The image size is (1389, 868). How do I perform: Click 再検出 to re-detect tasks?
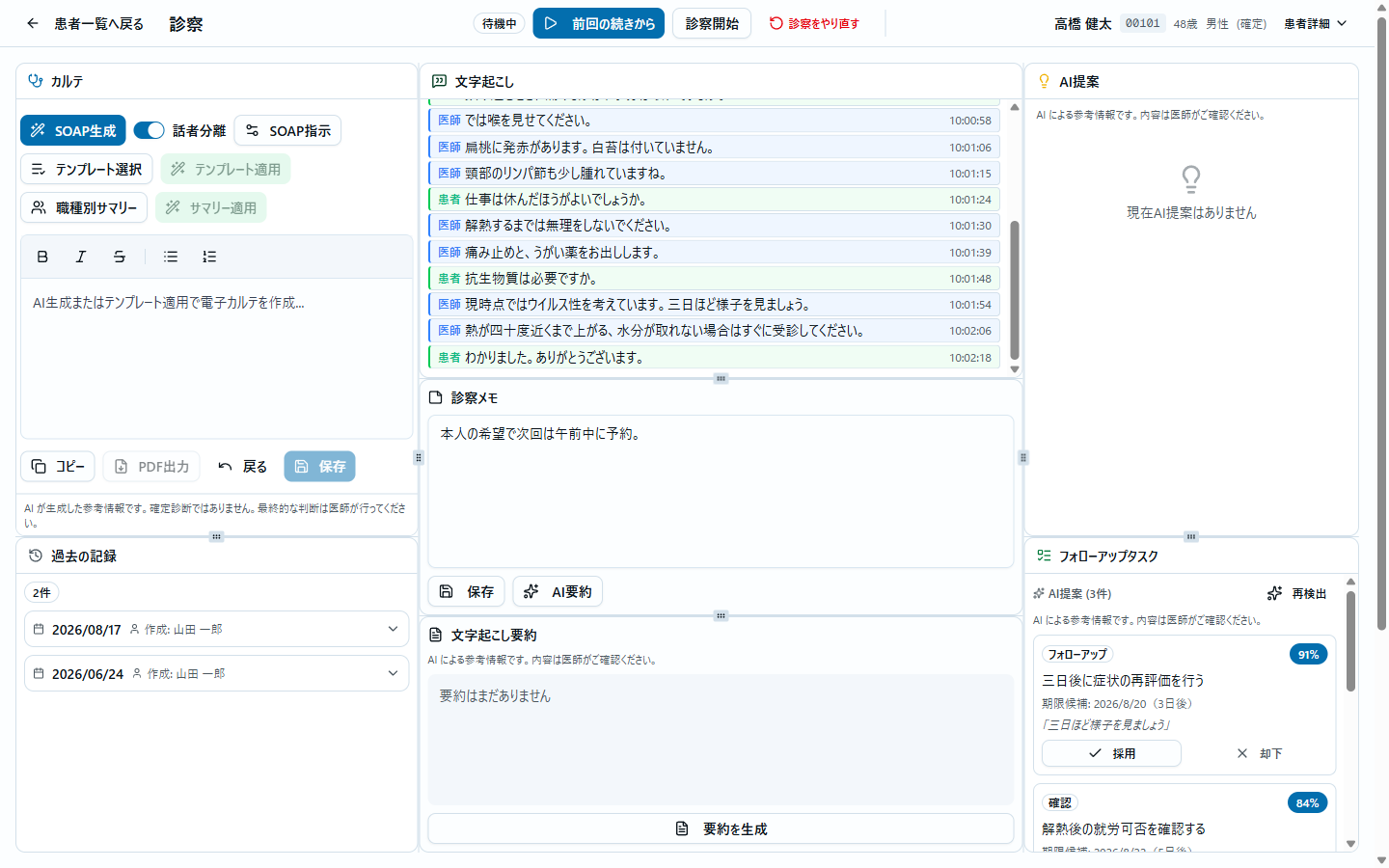coord(1297,593)
